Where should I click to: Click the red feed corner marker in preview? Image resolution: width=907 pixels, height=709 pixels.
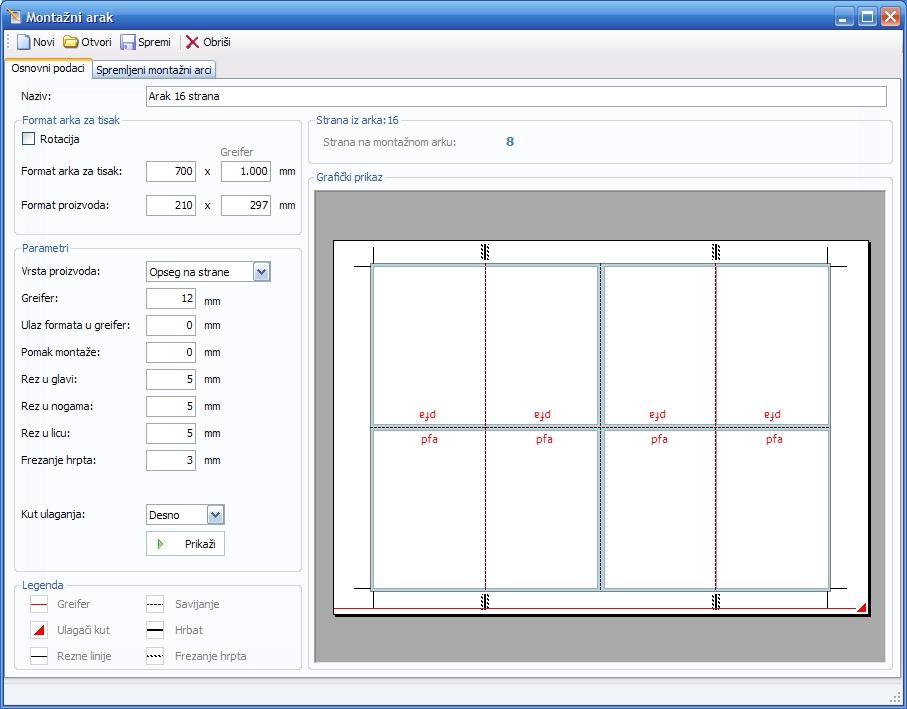point(862,606)
